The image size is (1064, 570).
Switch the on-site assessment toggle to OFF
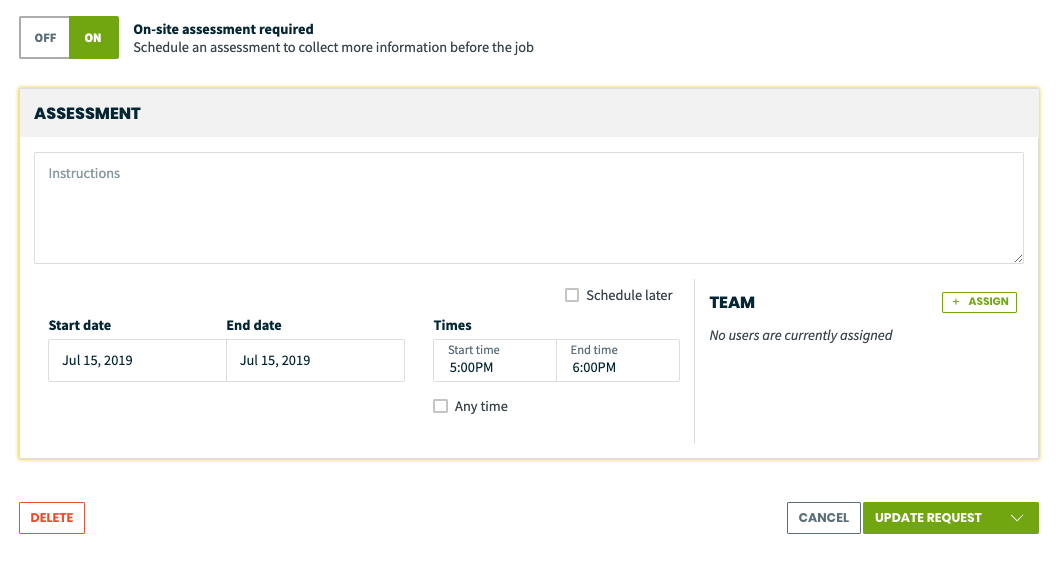tap(45, 38)
